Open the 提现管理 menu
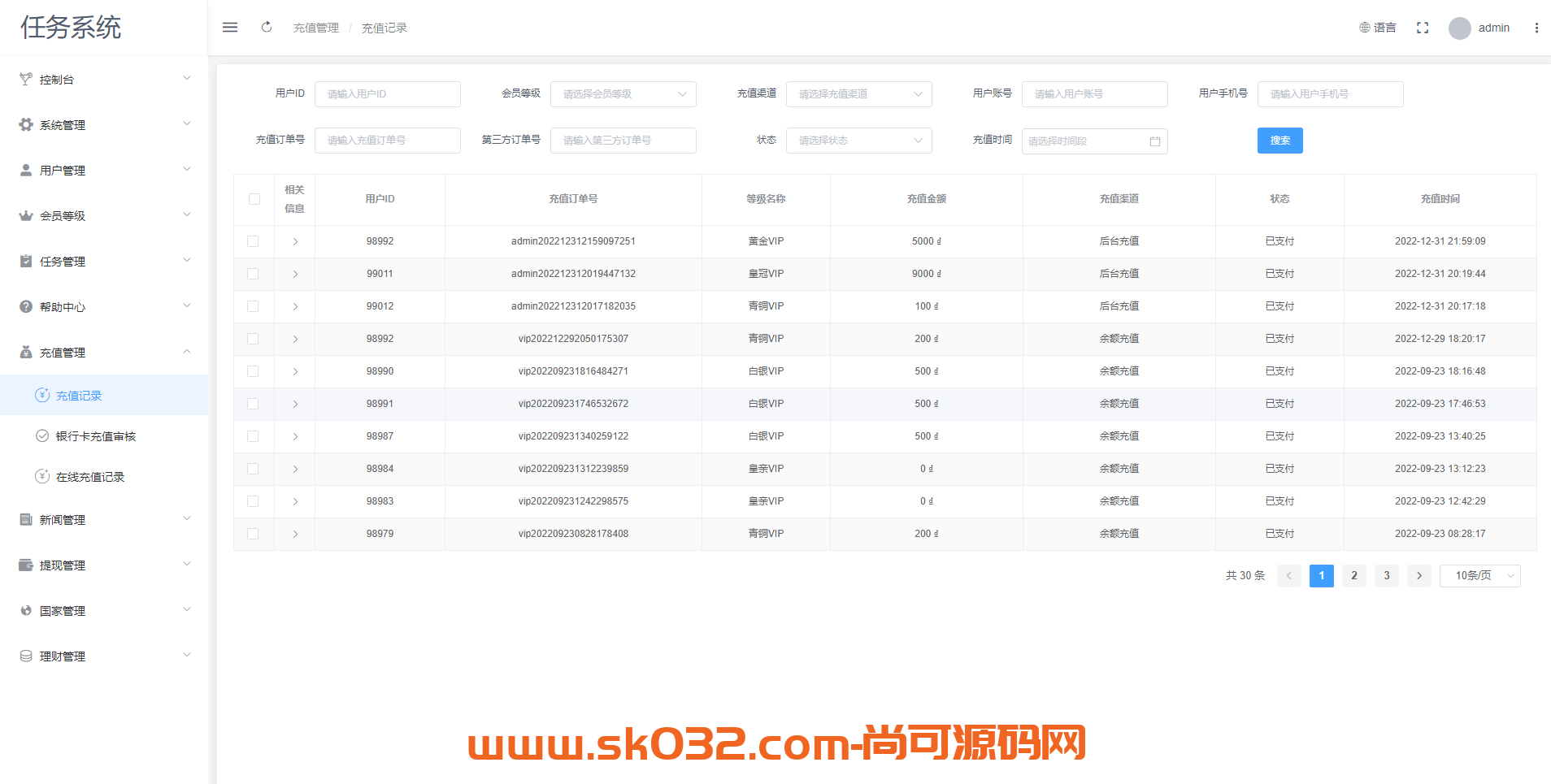Viewport: 1551px width, 784px height. click(x=104, y=565)
